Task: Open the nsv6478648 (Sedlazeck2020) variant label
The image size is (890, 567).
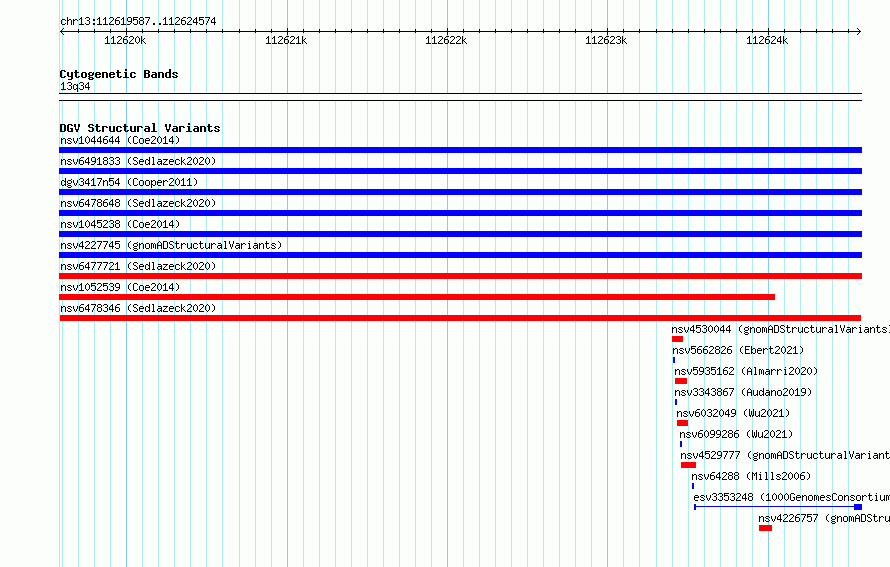Action: pyautogui.click(x=138, y=203)
